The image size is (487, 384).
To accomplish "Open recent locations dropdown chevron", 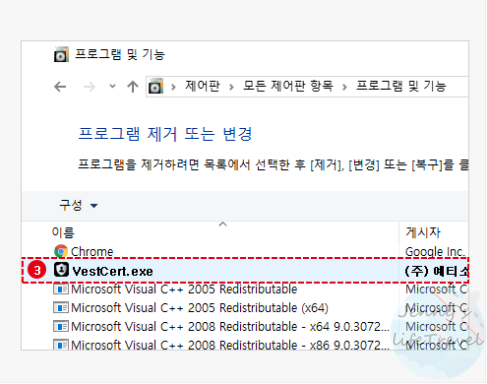I will 113,86.
